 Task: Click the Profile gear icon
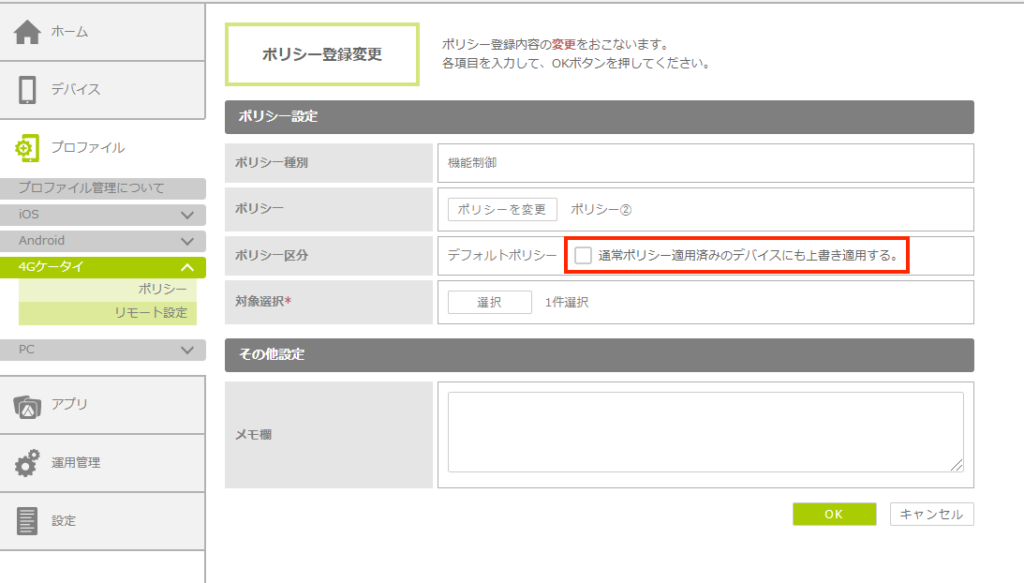click(x=27, y=147)
